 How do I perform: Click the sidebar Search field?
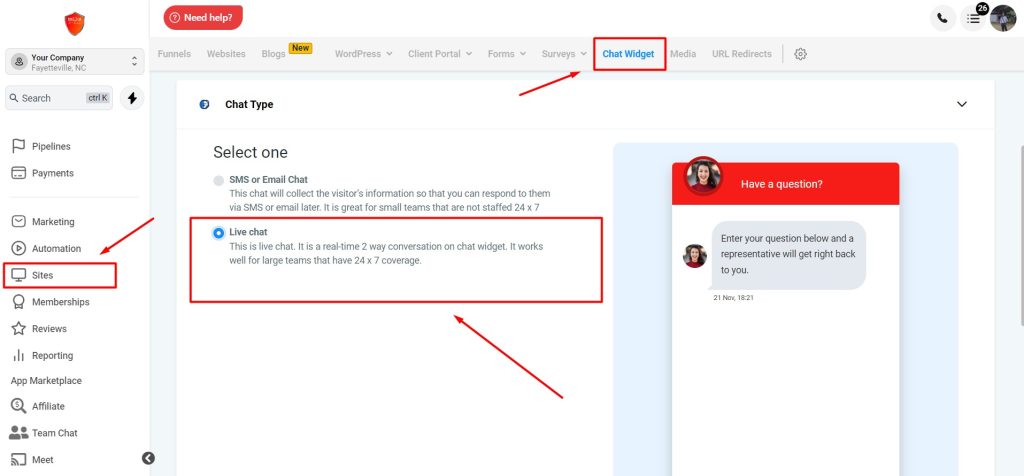tap(59, 98)
